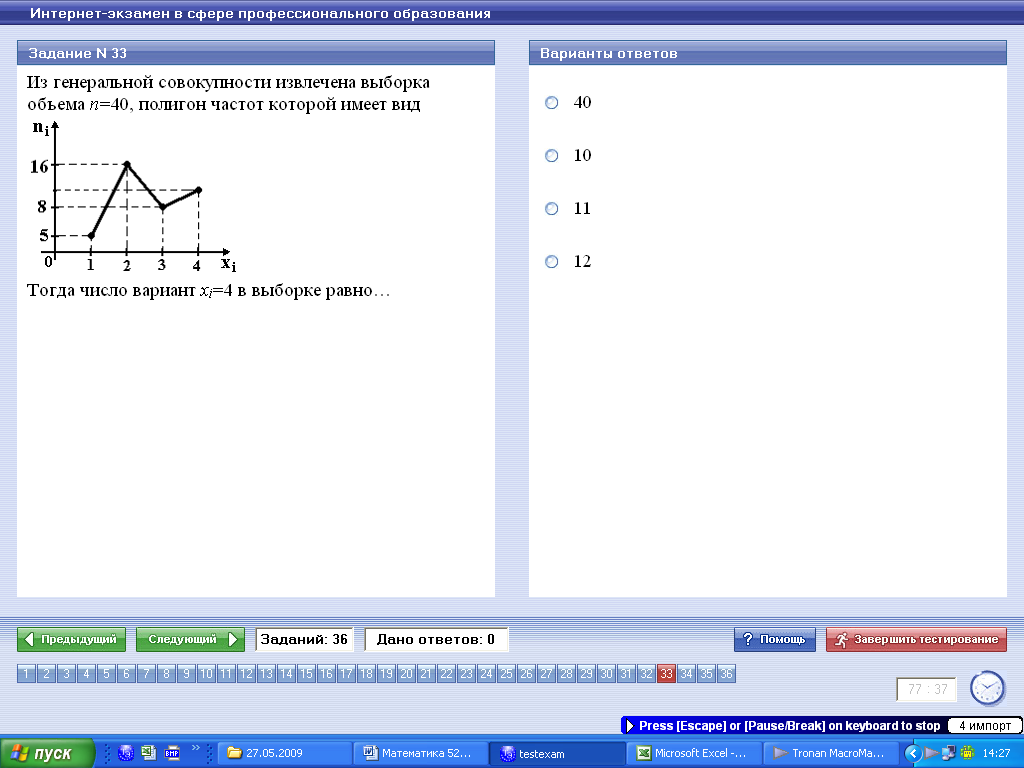Choose the radio button for 11
Screen dimensions: 1024x768
click(551, 209)
